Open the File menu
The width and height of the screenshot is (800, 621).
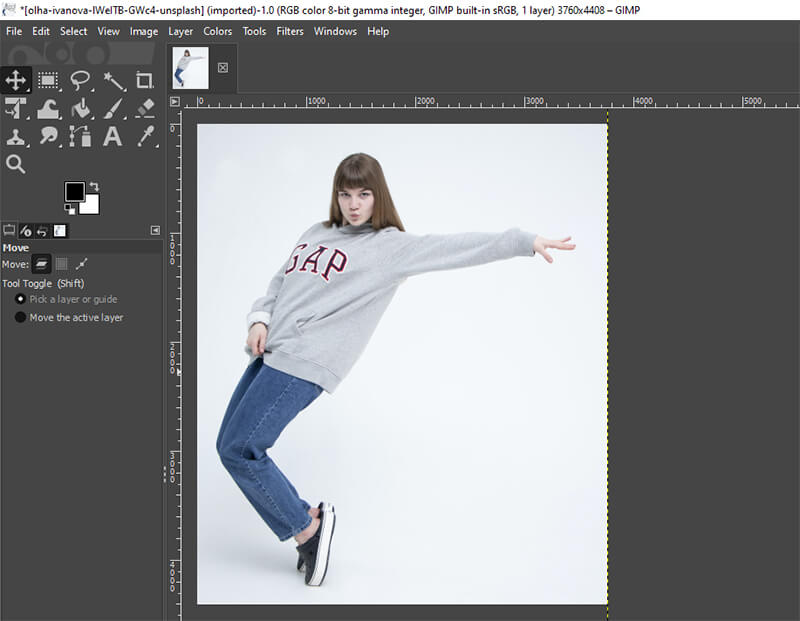[x=14, y=31]
